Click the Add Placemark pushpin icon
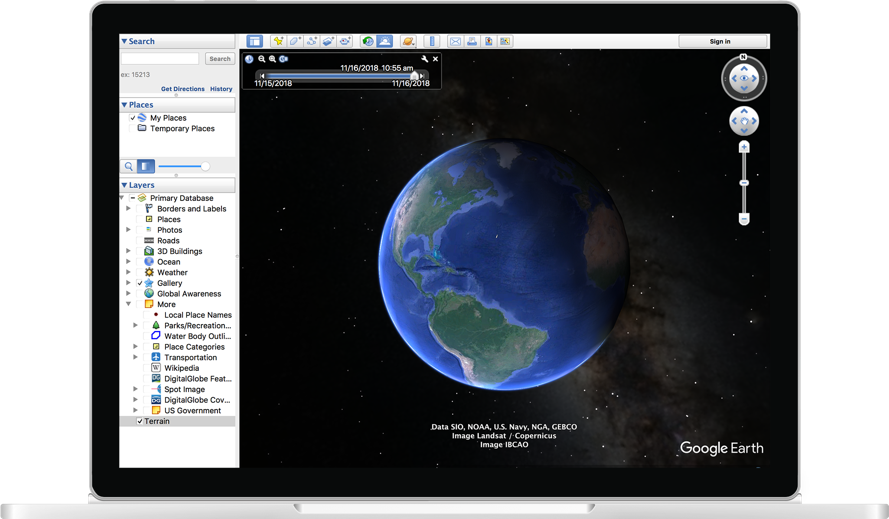 [278, 42]
